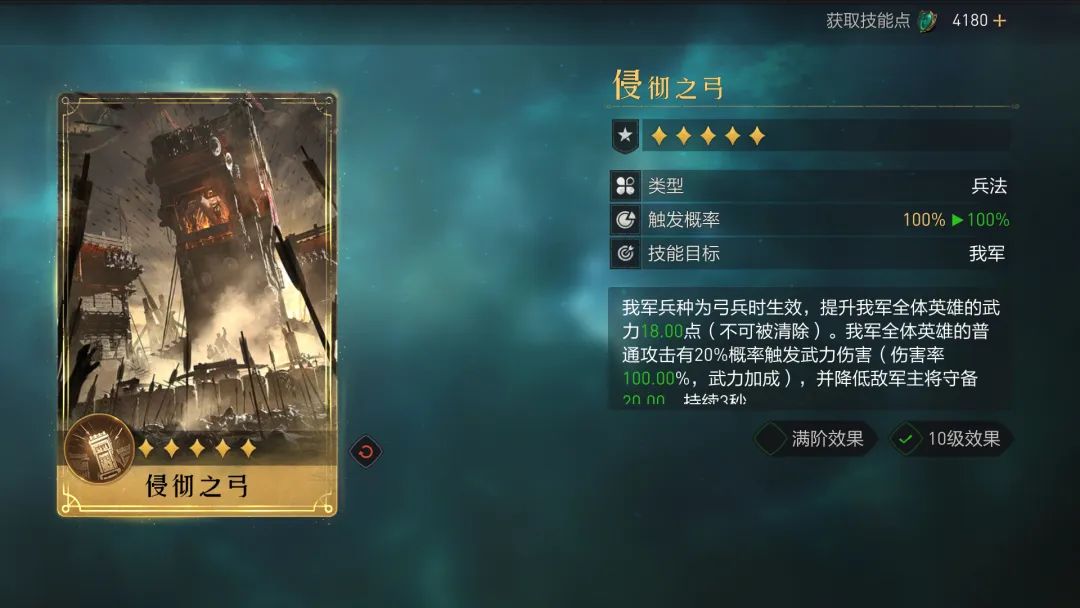Click the 侵彻之弓 title heading
Image resolution: width=1080 pixels, height=608 pixels.
[x=668, y=85]
